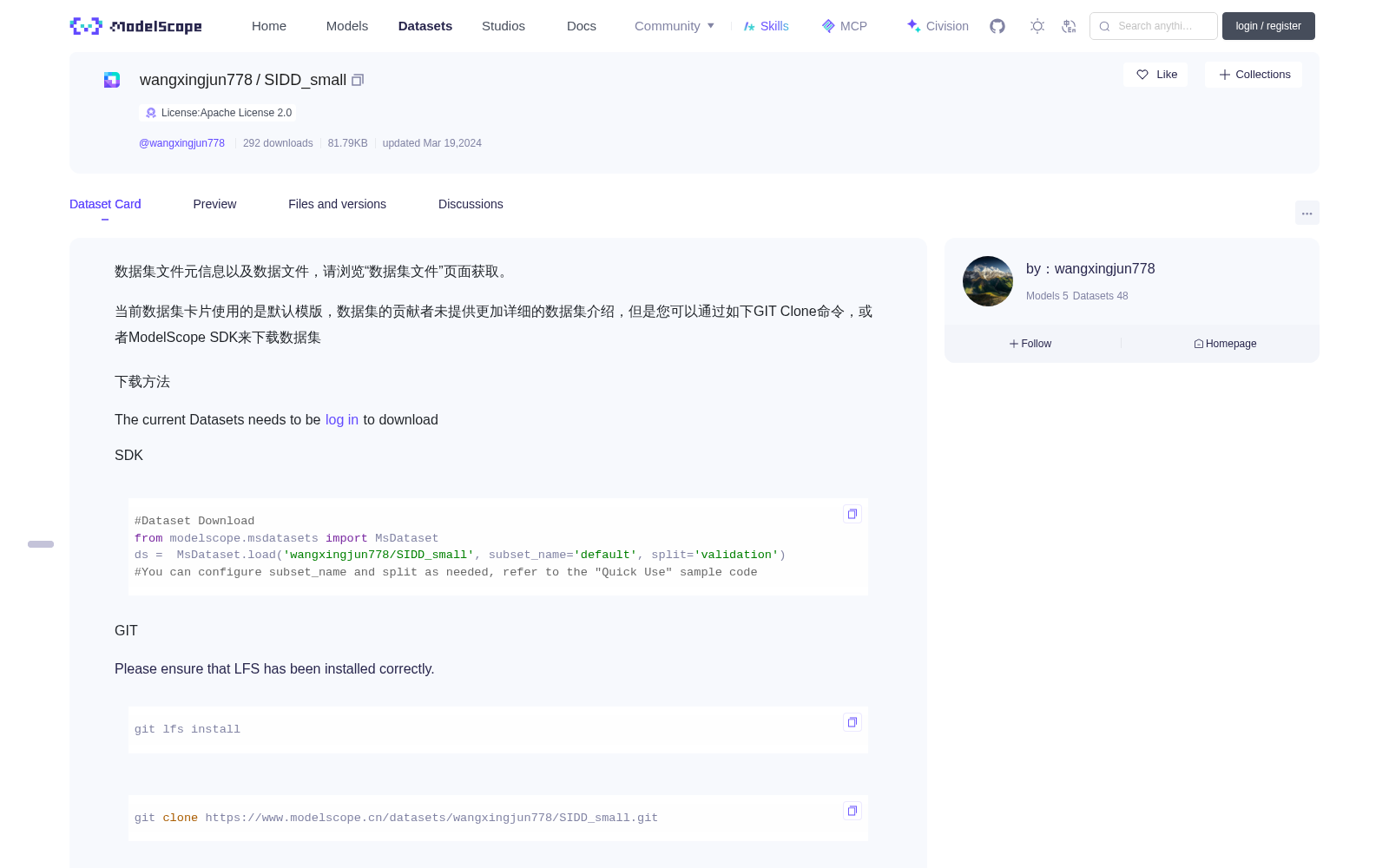Screen dimensions: 1389x868
Task: Open the three-dots more options menu
Action: 1307,213
